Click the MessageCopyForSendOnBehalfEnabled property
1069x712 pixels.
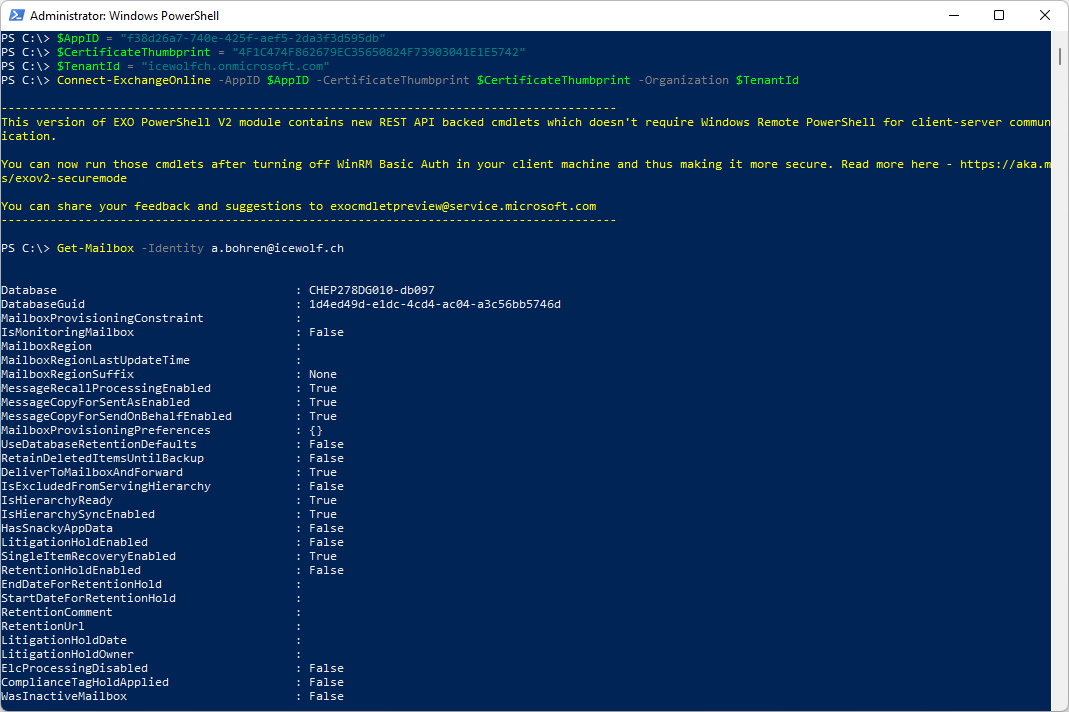117,416
